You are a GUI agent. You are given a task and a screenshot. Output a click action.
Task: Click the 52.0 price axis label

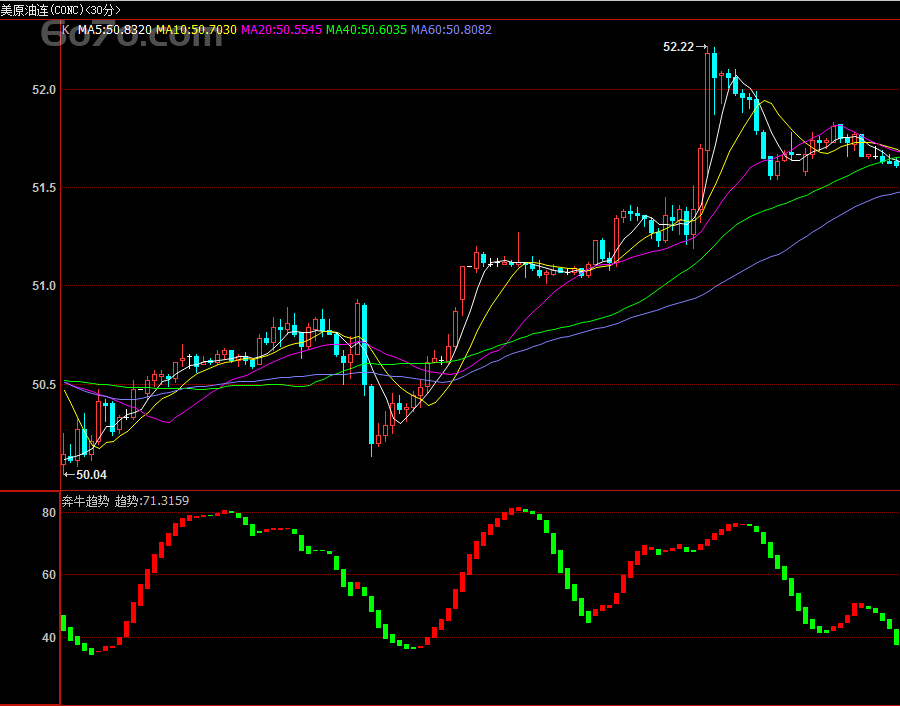pyautogui.click(x=44, y=90)
